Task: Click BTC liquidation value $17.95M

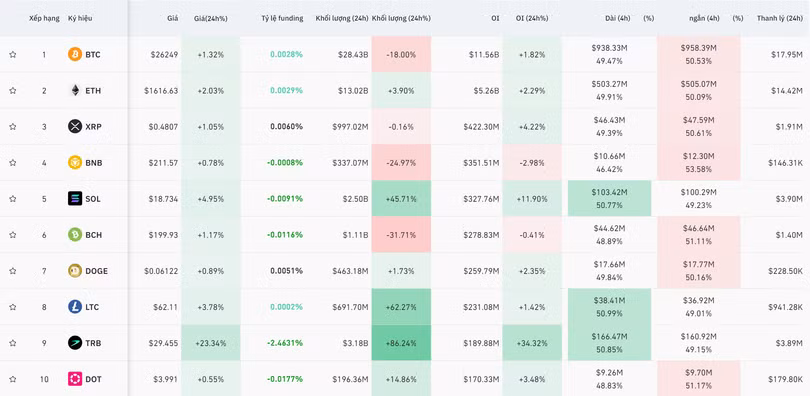Action: pos(787,54)
